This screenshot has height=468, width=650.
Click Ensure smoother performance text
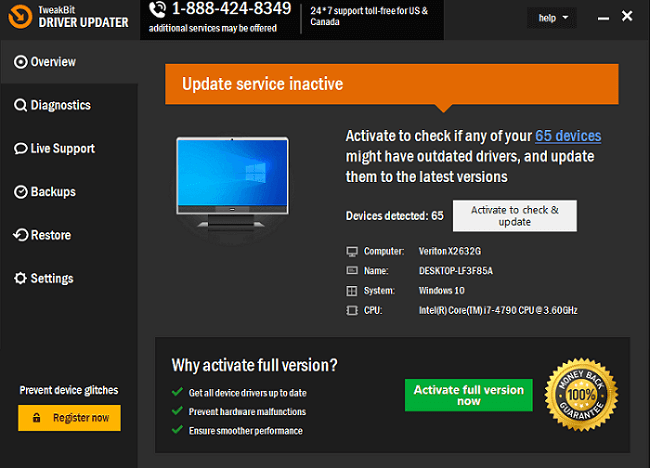pyautogui.click(x=245, y=431)
